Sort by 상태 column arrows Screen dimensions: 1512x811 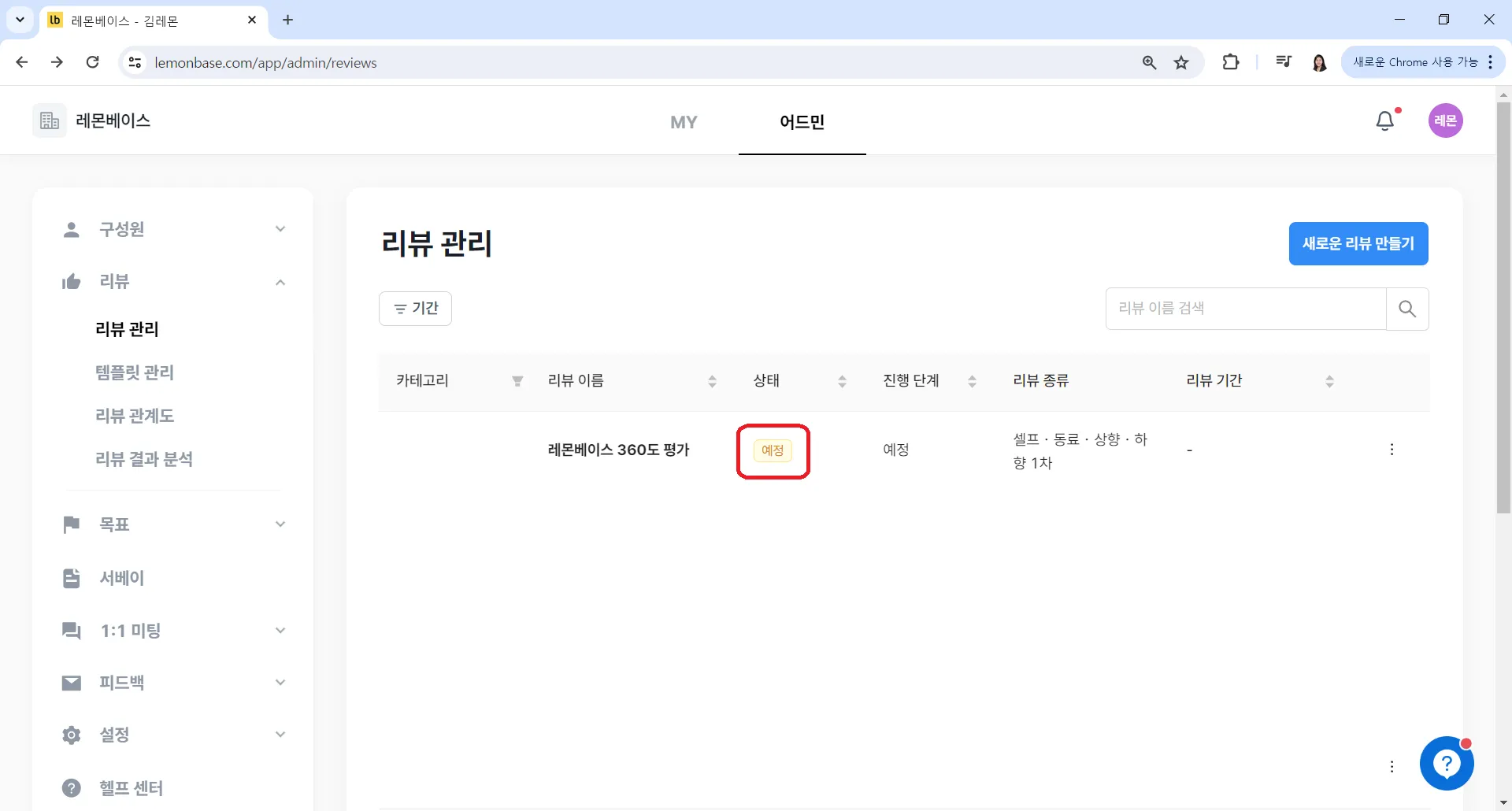(x=842, y=381)
